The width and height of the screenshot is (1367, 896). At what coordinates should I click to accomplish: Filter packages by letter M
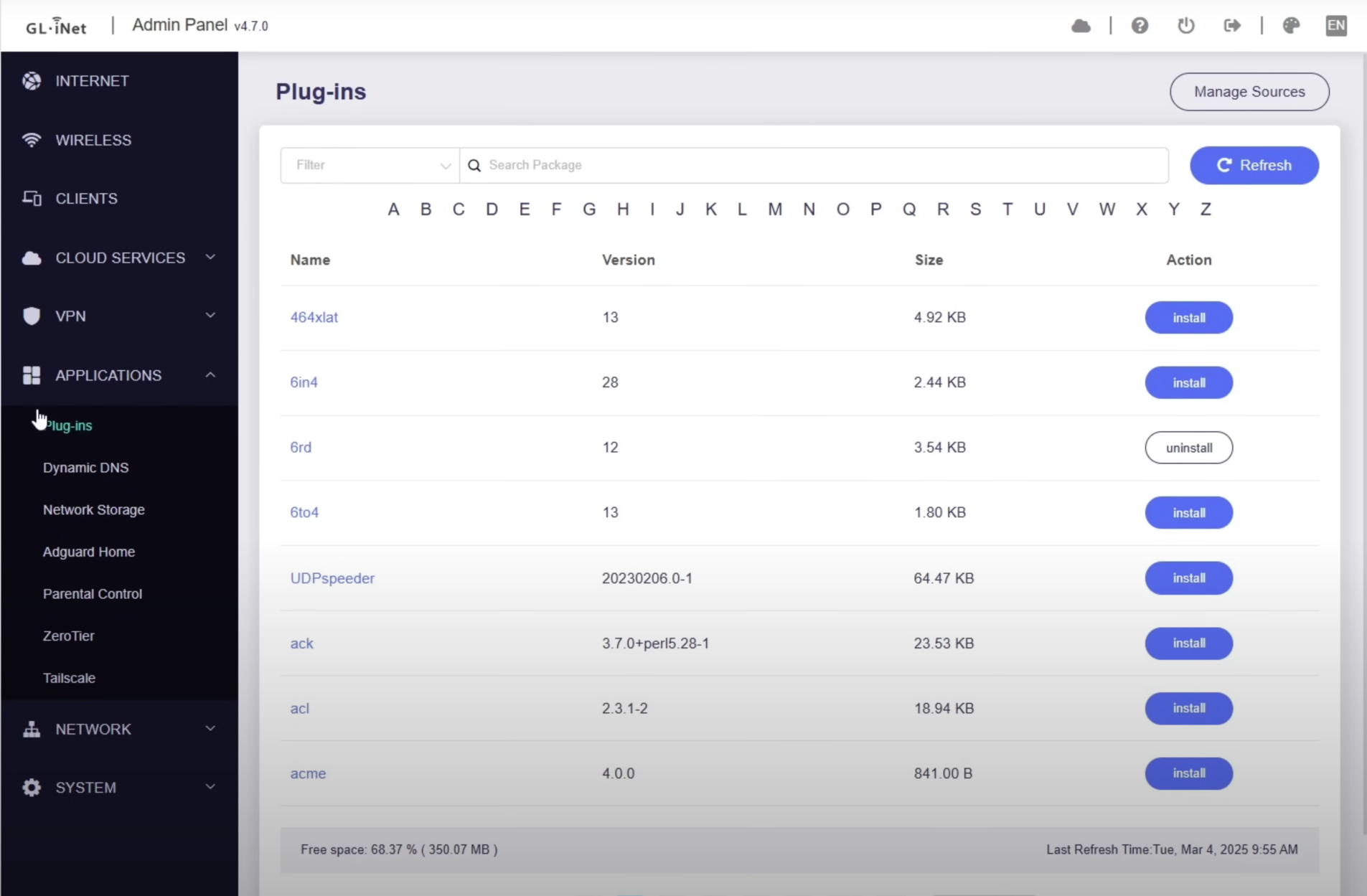pyautogui.click(x=775, y=209)
